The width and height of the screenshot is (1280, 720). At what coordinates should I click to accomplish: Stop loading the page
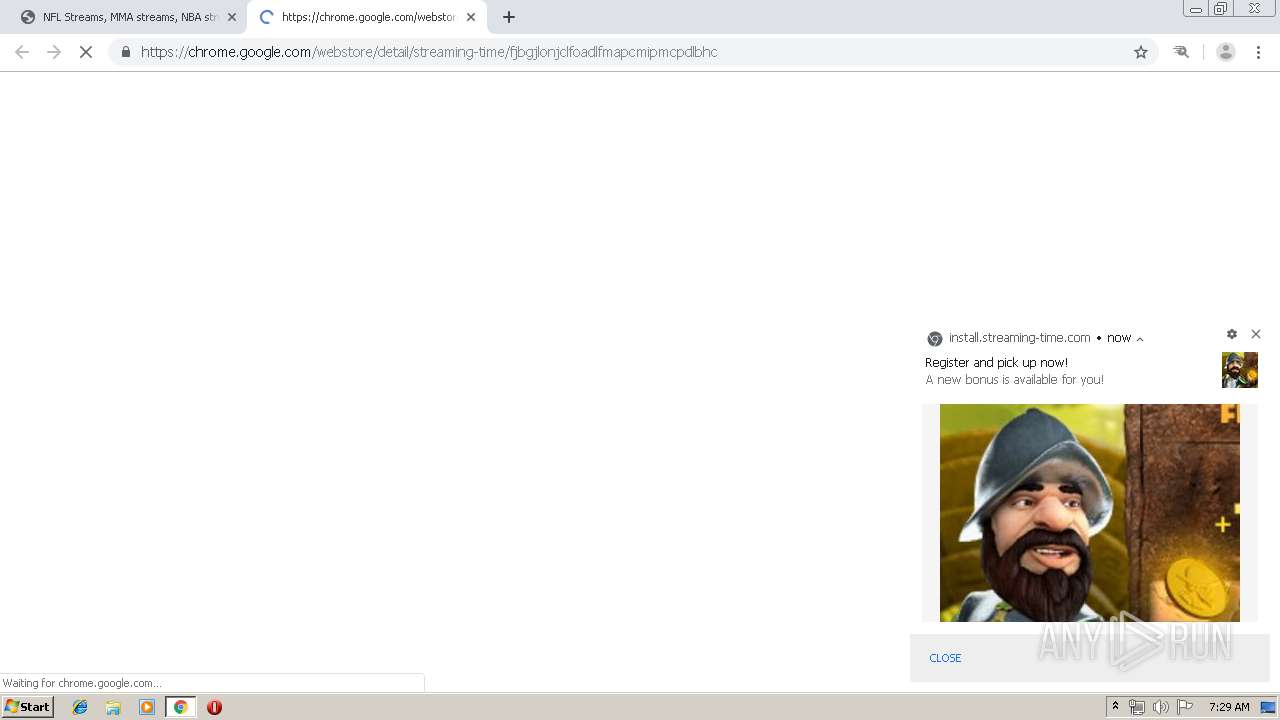click(x=86, y=52)
